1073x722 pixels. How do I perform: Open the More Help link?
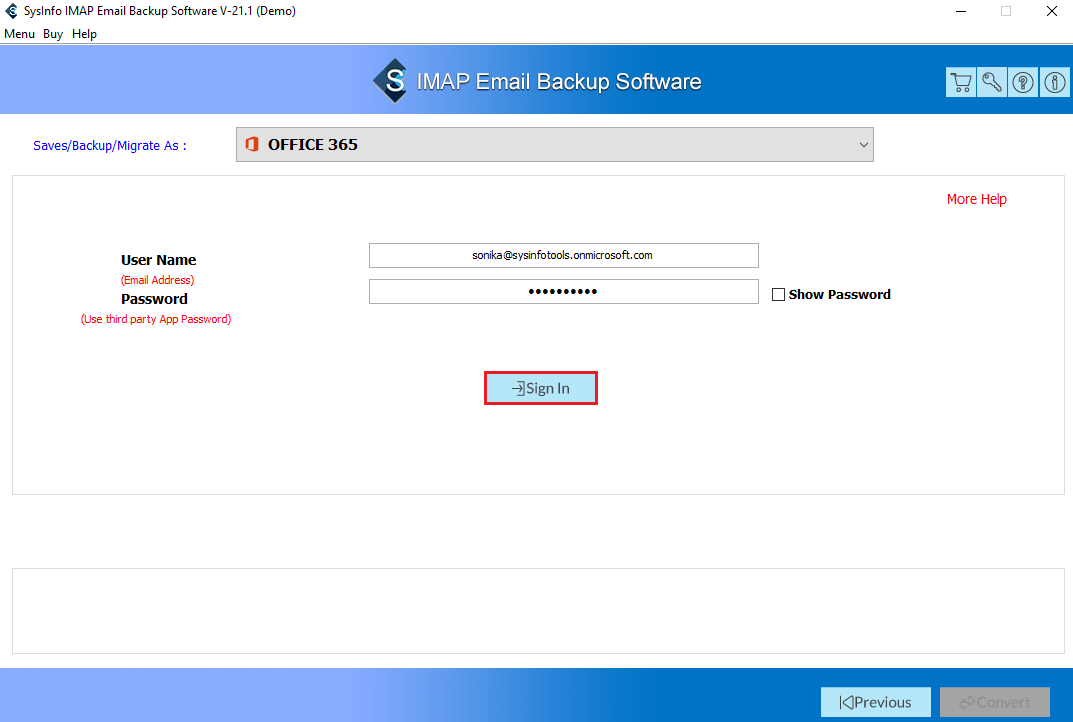coord(977,199)
